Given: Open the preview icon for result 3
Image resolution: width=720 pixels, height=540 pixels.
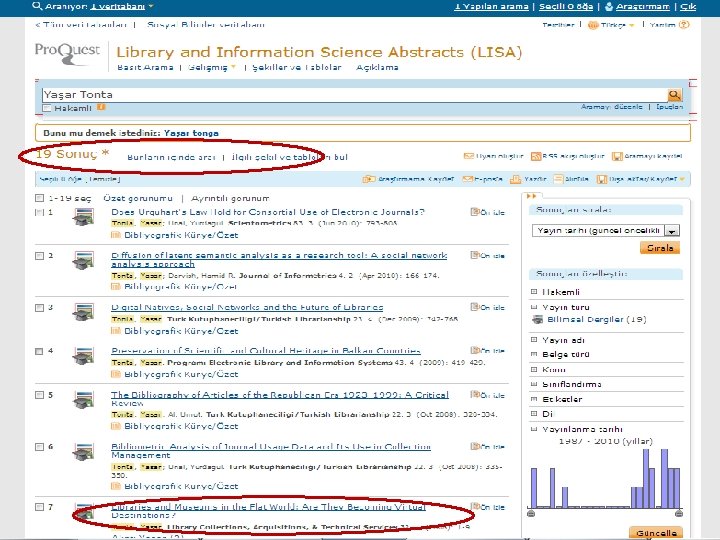Looking at the screenshot, I should pos(475,307).
